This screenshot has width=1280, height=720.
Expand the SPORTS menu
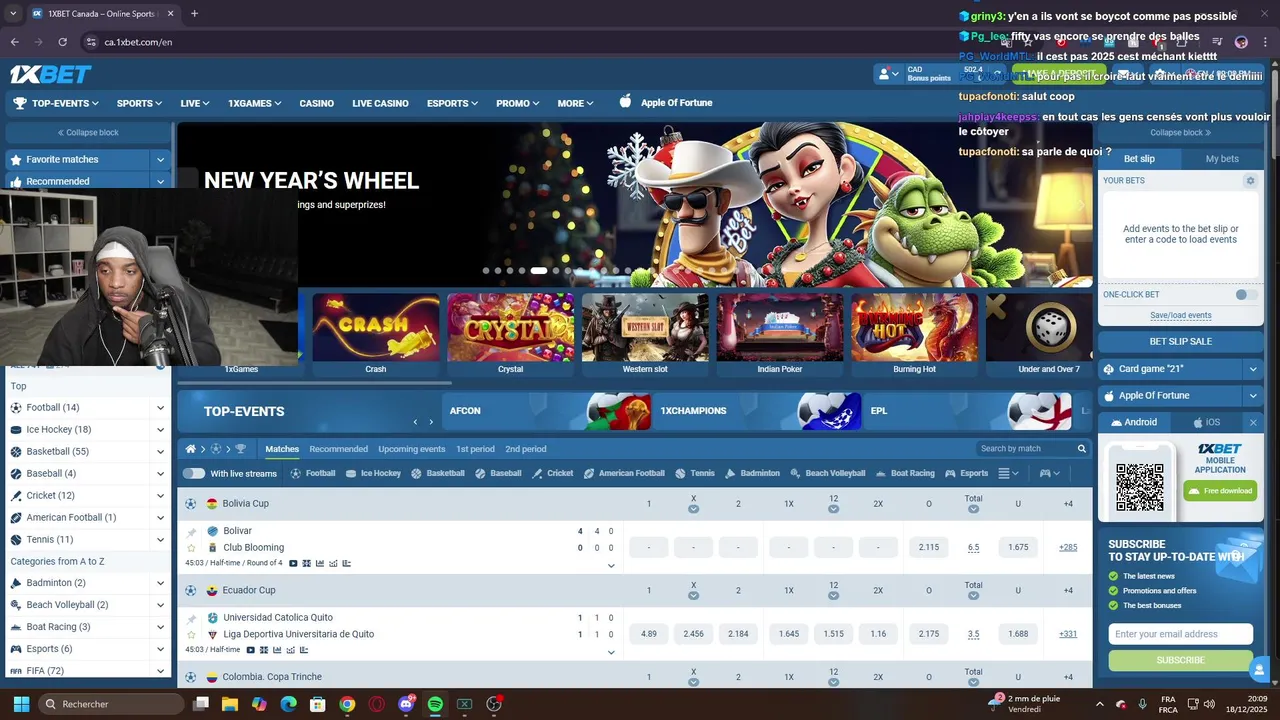139,103
